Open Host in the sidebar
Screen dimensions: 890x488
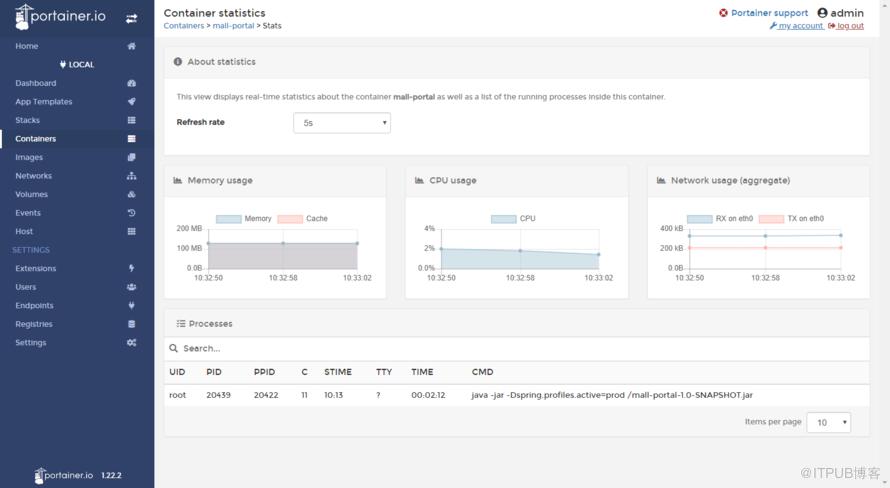click(24, 232)
